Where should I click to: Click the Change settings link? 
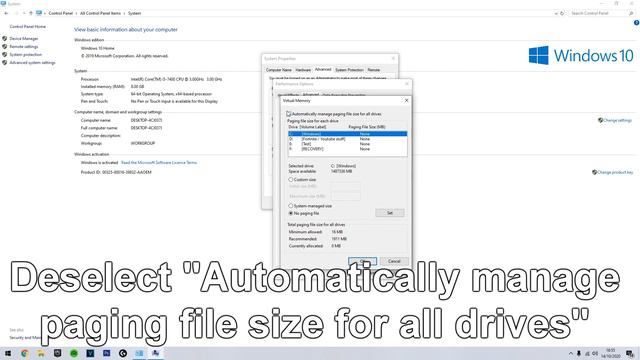pos(618,120)
